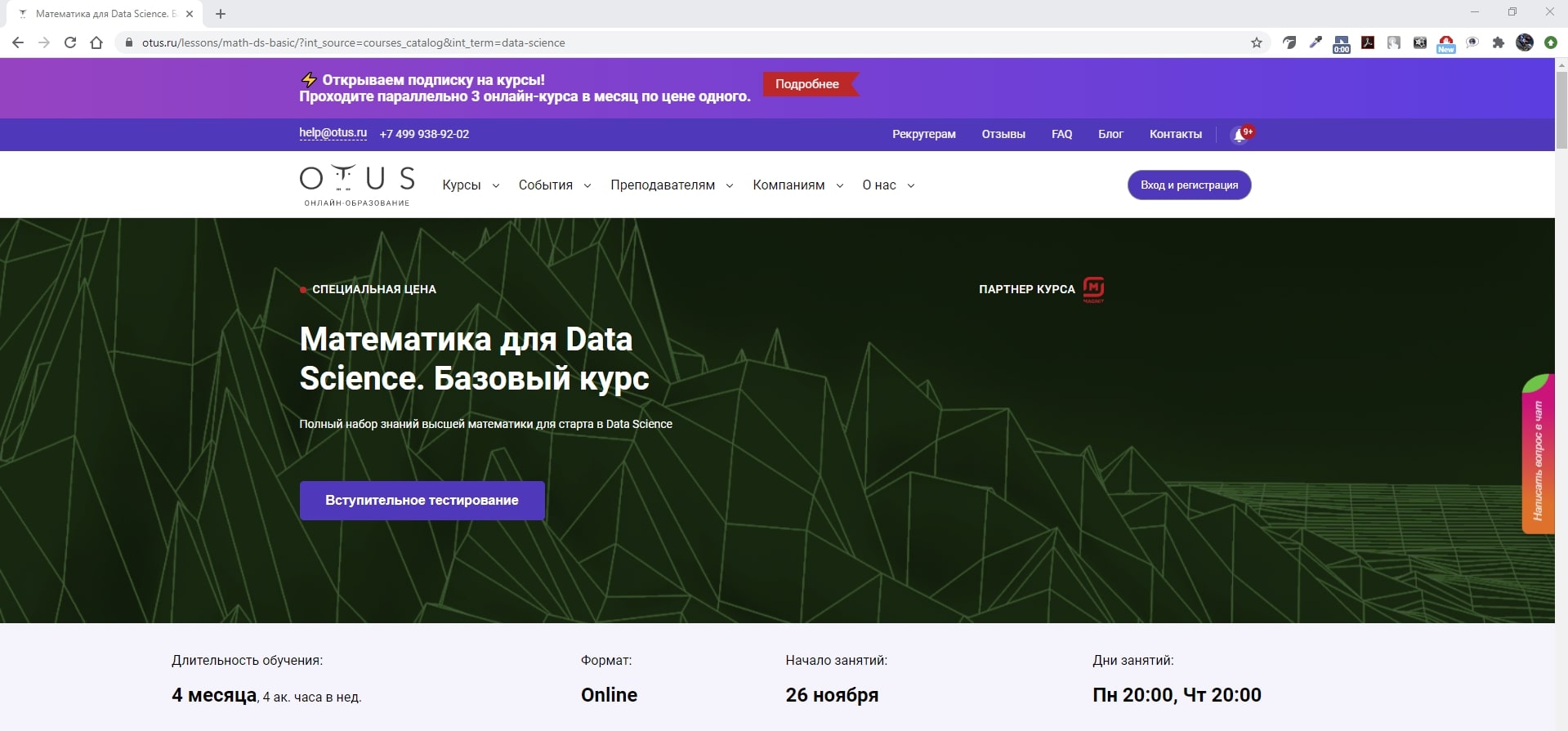1568x731 pixels.
Task: Bookmark this page with the star
Action: (1257, 42)
